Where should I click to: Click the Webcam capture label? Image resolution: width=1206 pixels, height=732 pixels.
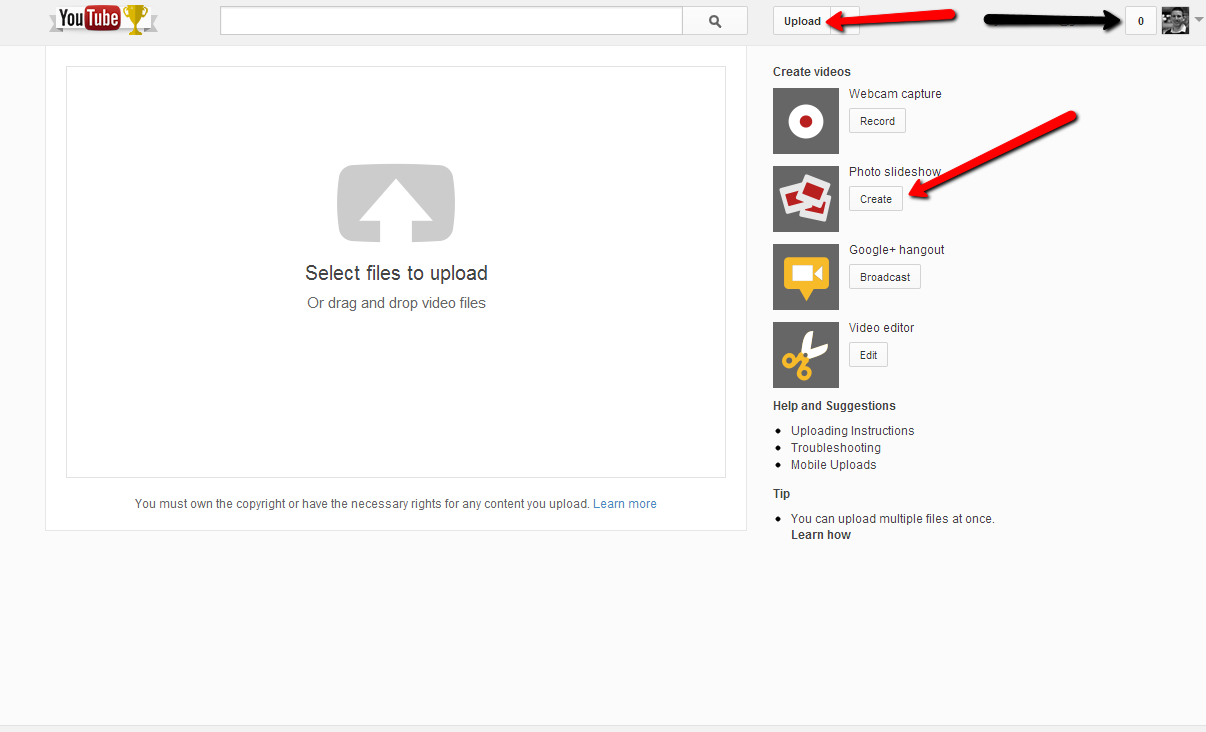pyautogui.click(x=895, y=94)
